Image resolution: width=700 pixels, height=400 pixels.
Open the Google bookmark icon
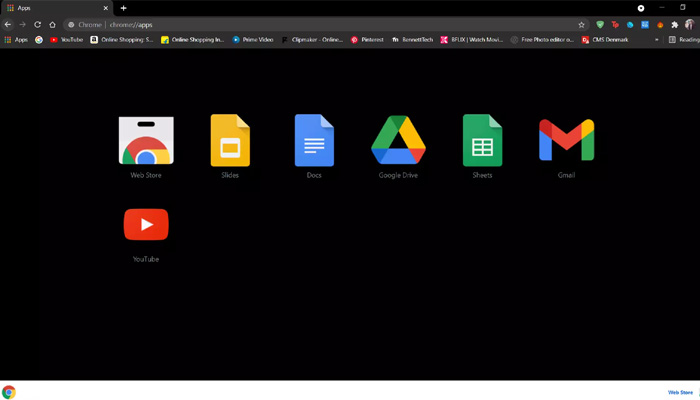pos(39,40)
